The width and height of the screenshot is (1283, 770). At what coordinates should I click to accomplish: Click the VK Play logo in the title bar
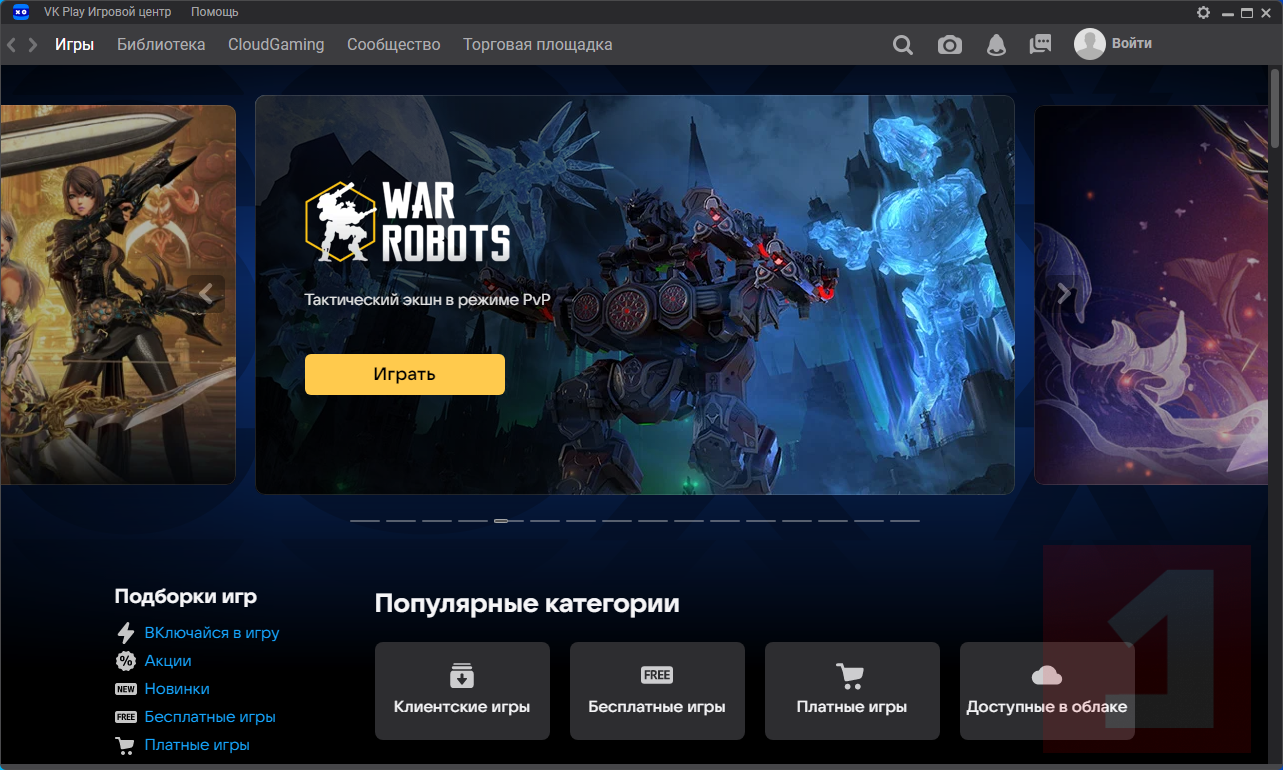(x=21, y=12)
